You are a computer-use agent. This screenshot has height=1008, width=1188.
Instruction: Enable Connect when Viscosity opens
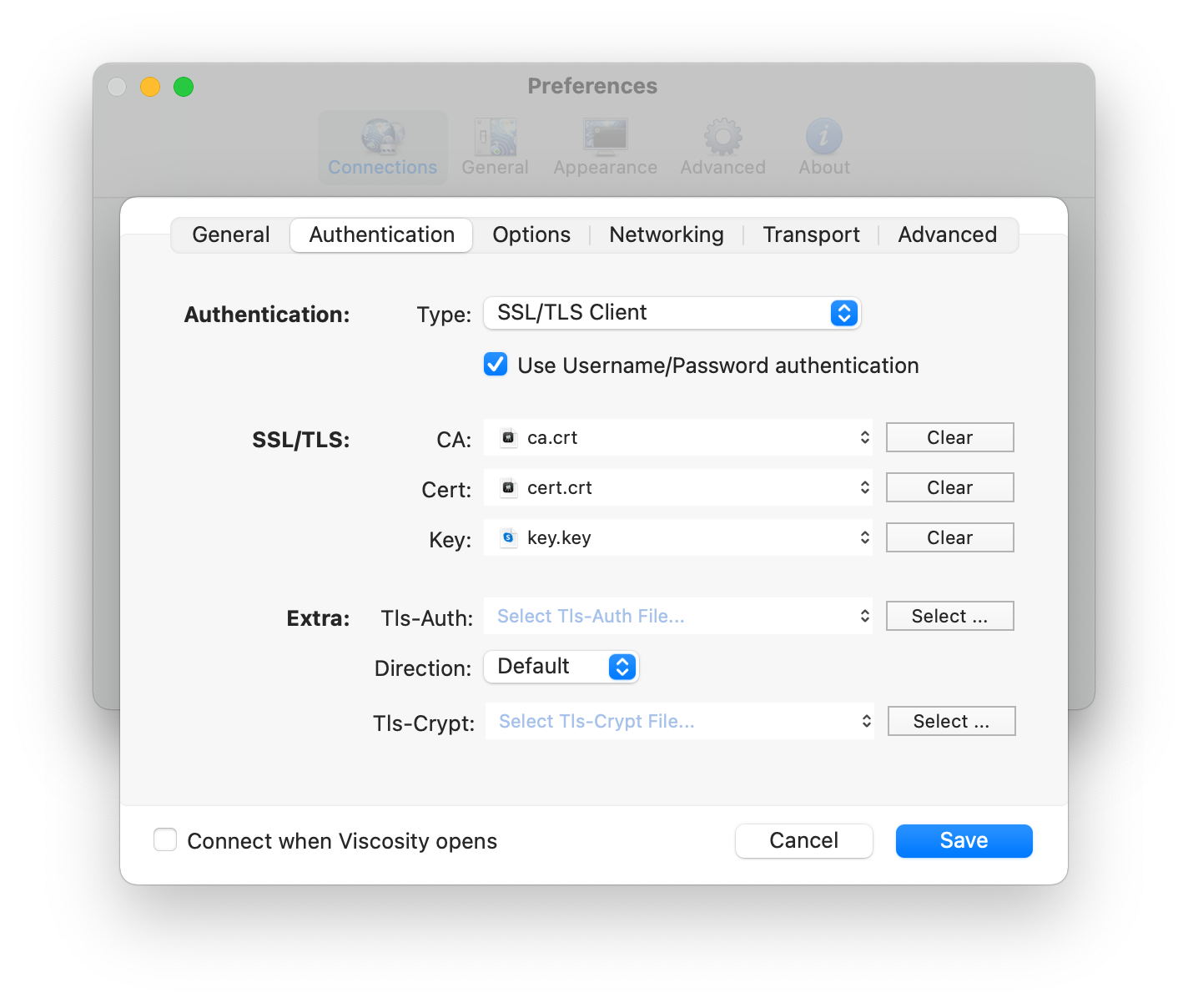point(165,839)
